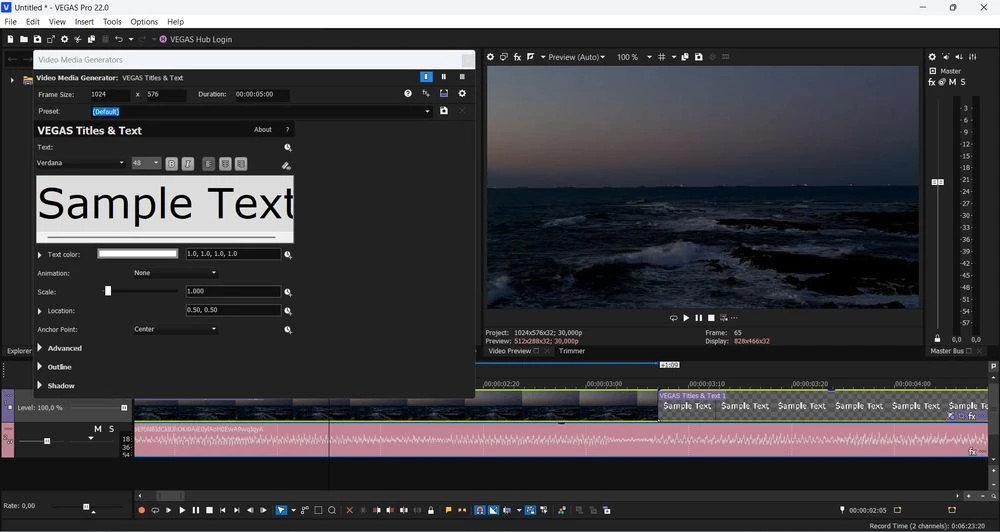Click the Duration input field
The height and width of the screenshot is (532, 1000).
(x=261, y=94)
